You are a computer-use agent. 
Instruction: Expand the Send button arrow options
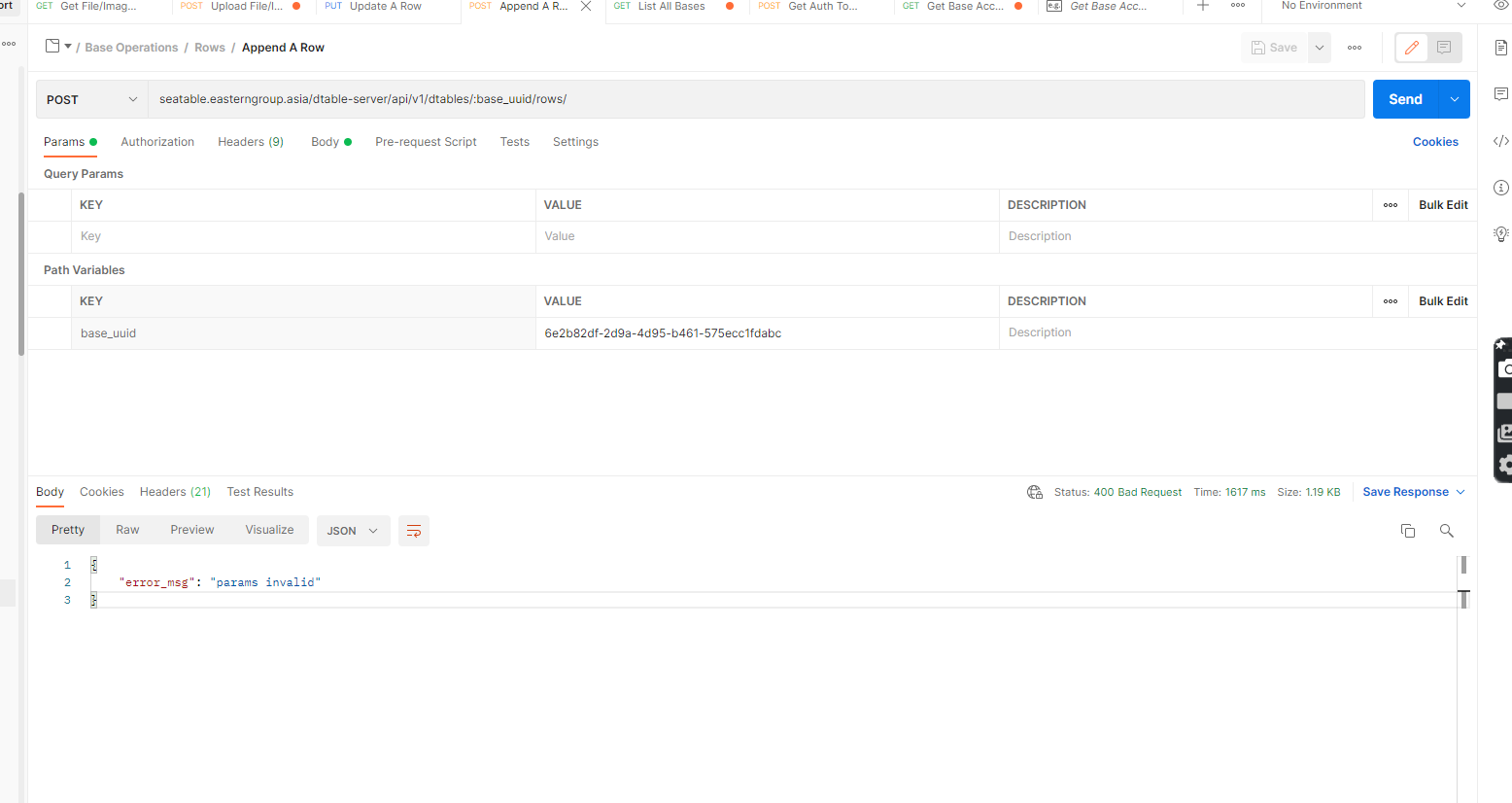pyautogui.click(x=1454, y=99)
